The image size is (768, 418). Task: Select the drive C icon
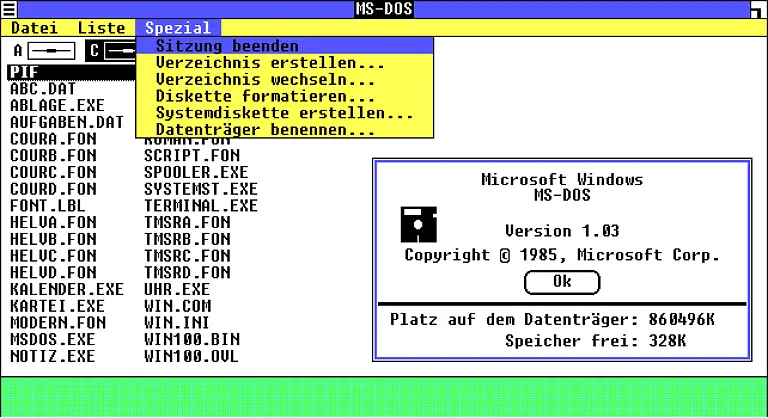[112, 51]
